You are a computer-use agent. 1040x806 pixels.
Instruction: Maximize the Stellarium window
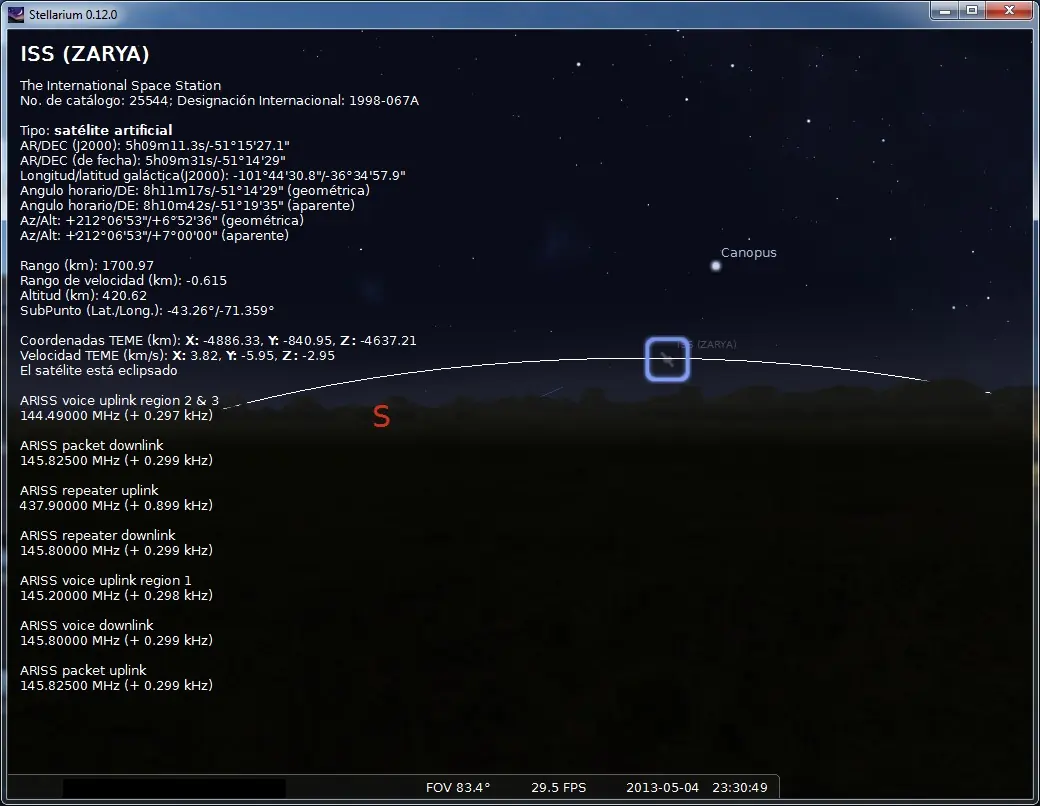(x=972, y=11)
